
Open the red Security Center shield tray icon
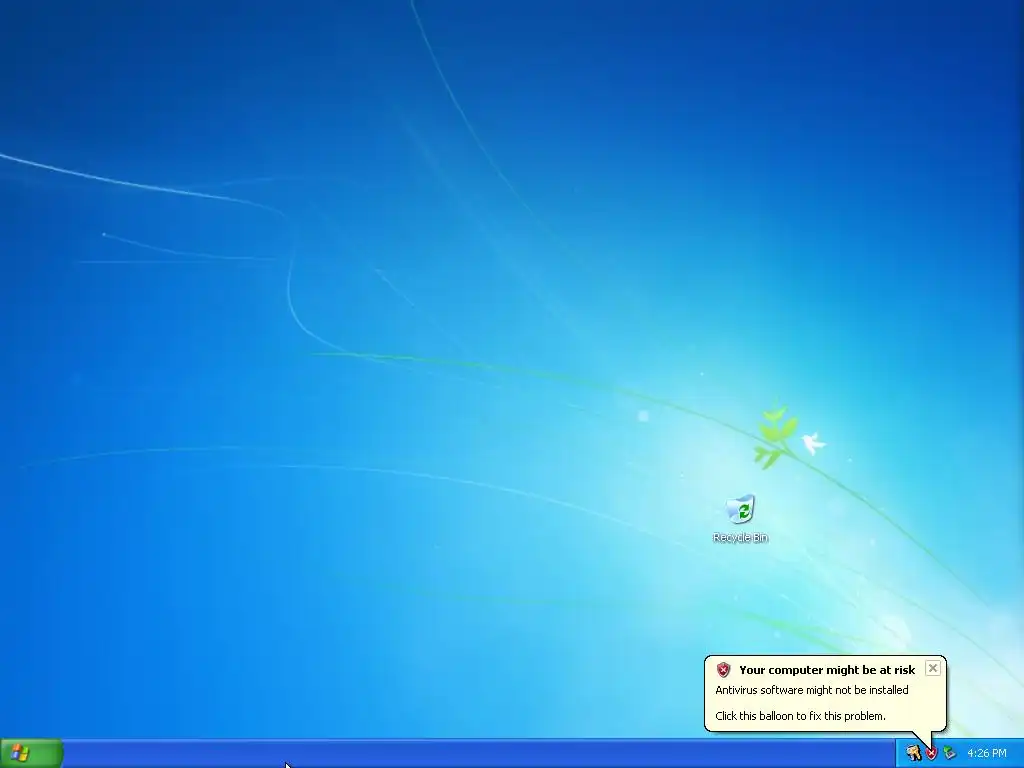coord(931,754)
